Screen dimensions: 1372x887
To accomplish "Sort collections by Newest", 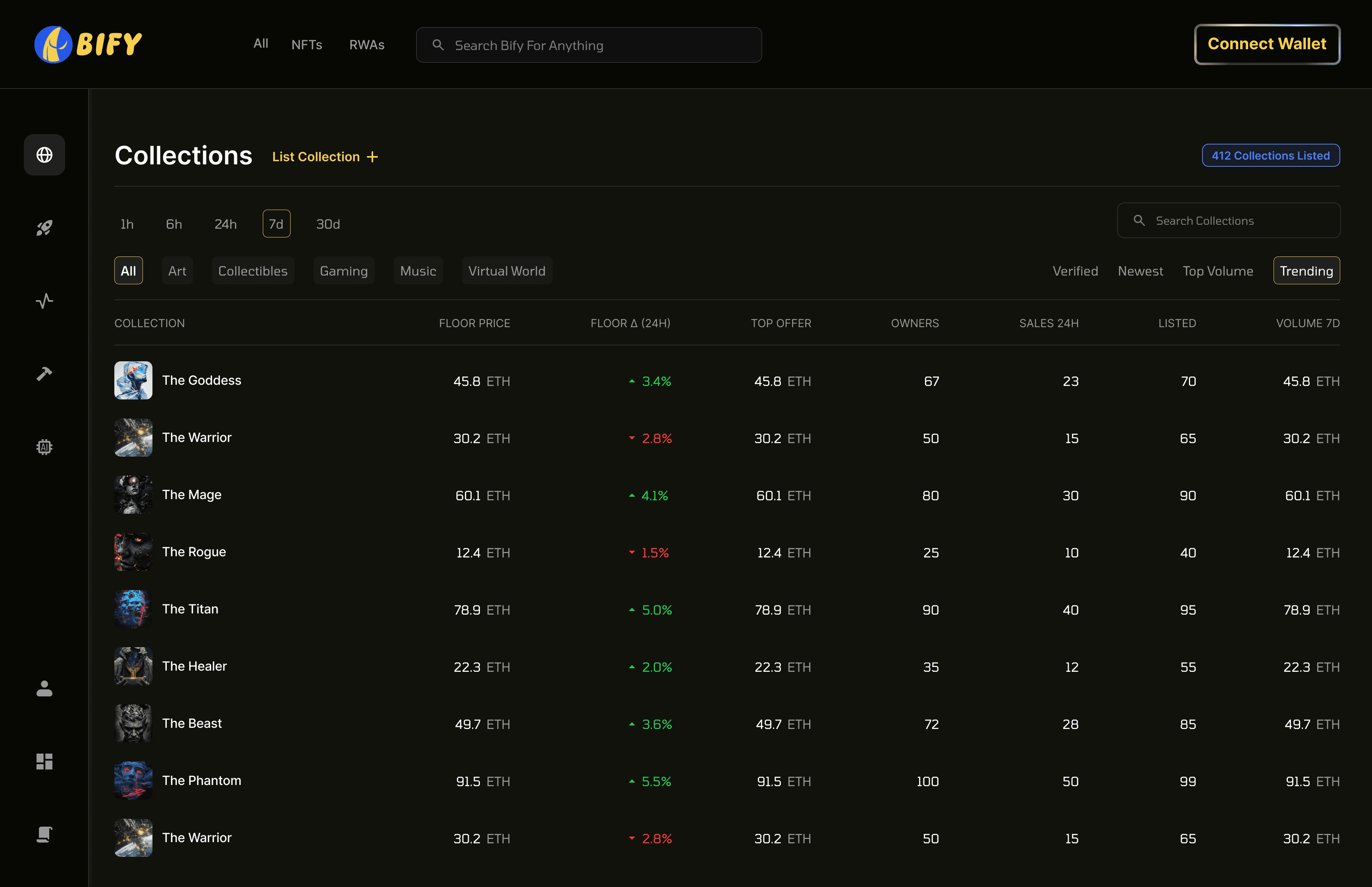I will (x=1140, y=271).
